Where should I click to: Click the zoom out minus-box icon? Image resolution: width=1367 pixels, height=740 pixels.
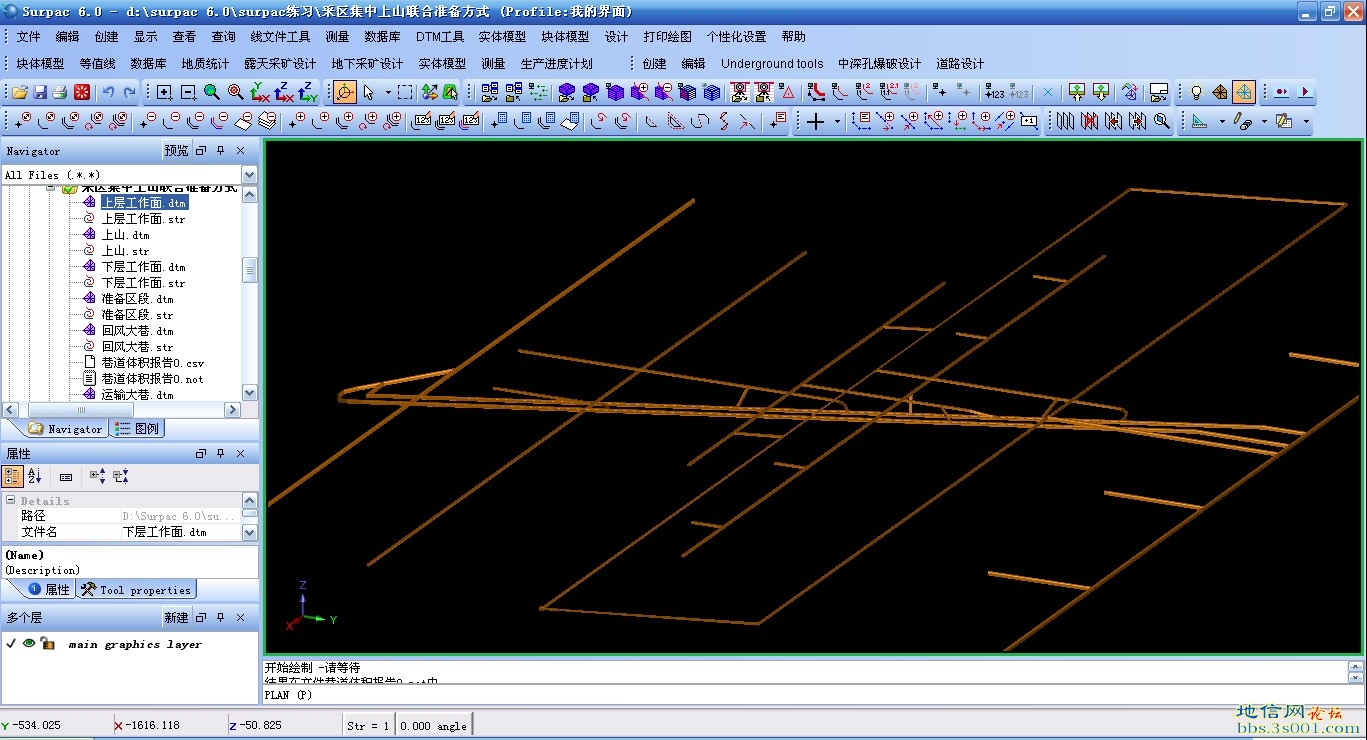pos(188,92)
